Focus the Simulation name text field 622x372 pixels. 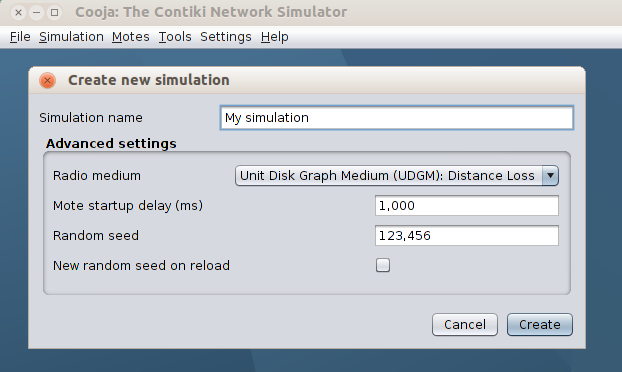pos(397,118)
